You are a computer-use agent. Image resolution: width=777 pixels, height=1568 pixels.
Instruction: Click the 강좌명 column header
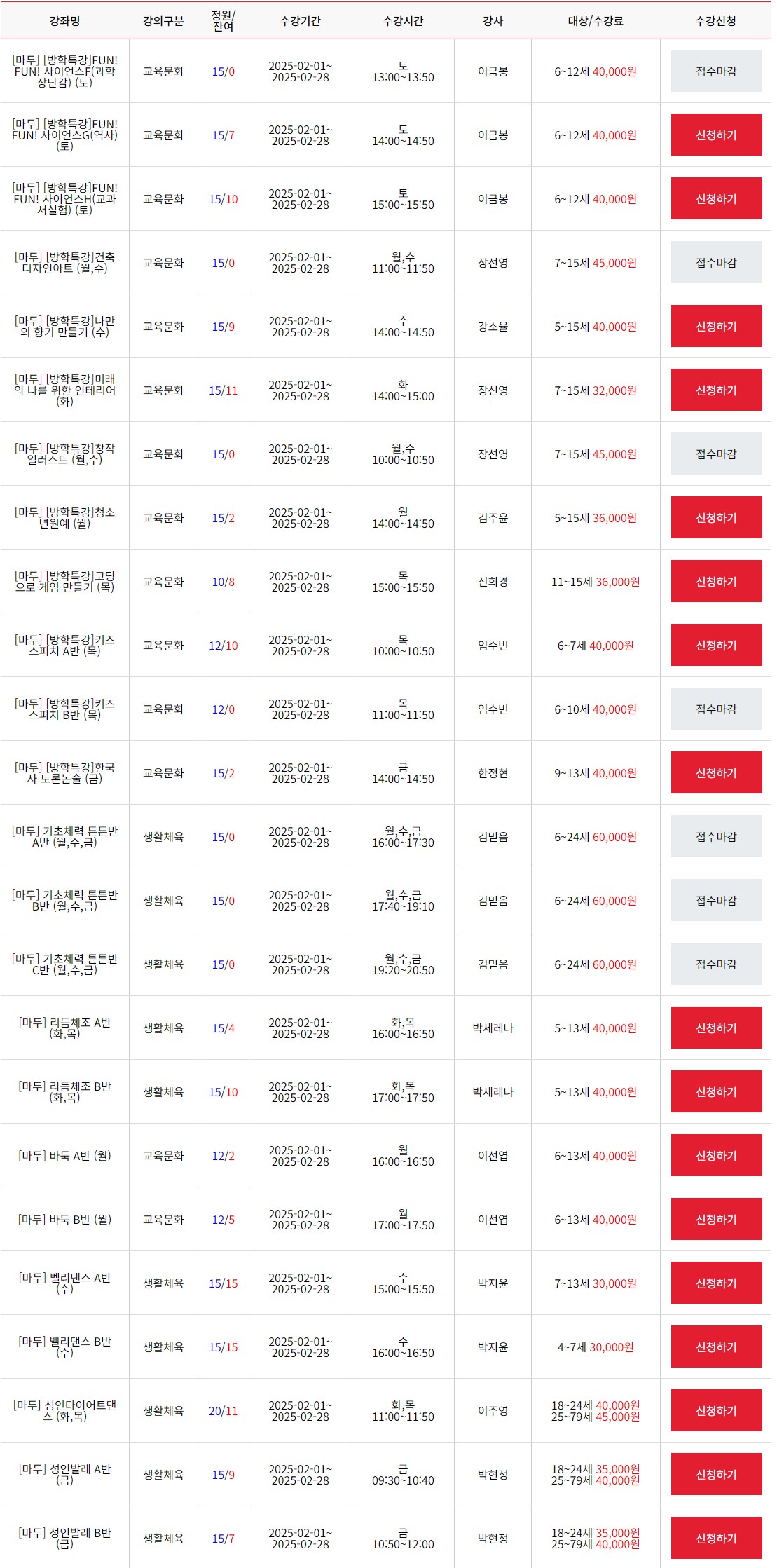click(x=64, y=21)
